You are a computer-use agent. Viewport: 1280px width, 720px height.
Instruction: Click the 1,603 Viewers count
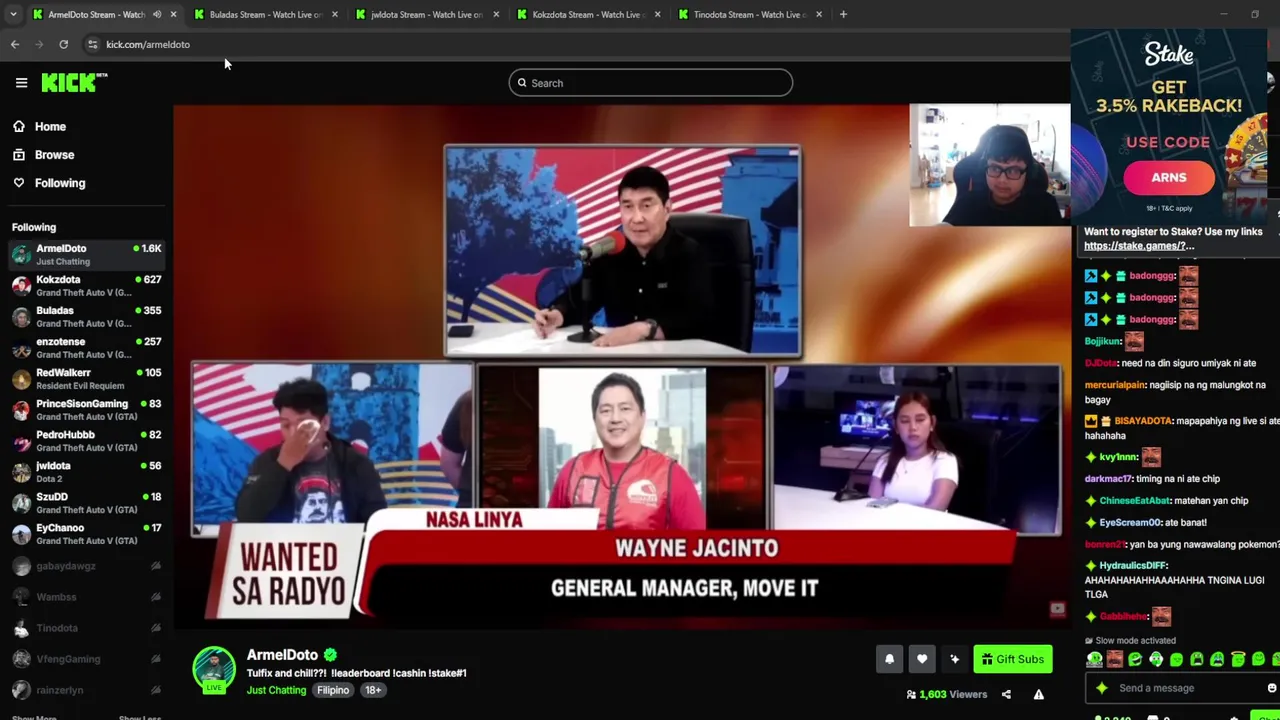coord(947,695)
